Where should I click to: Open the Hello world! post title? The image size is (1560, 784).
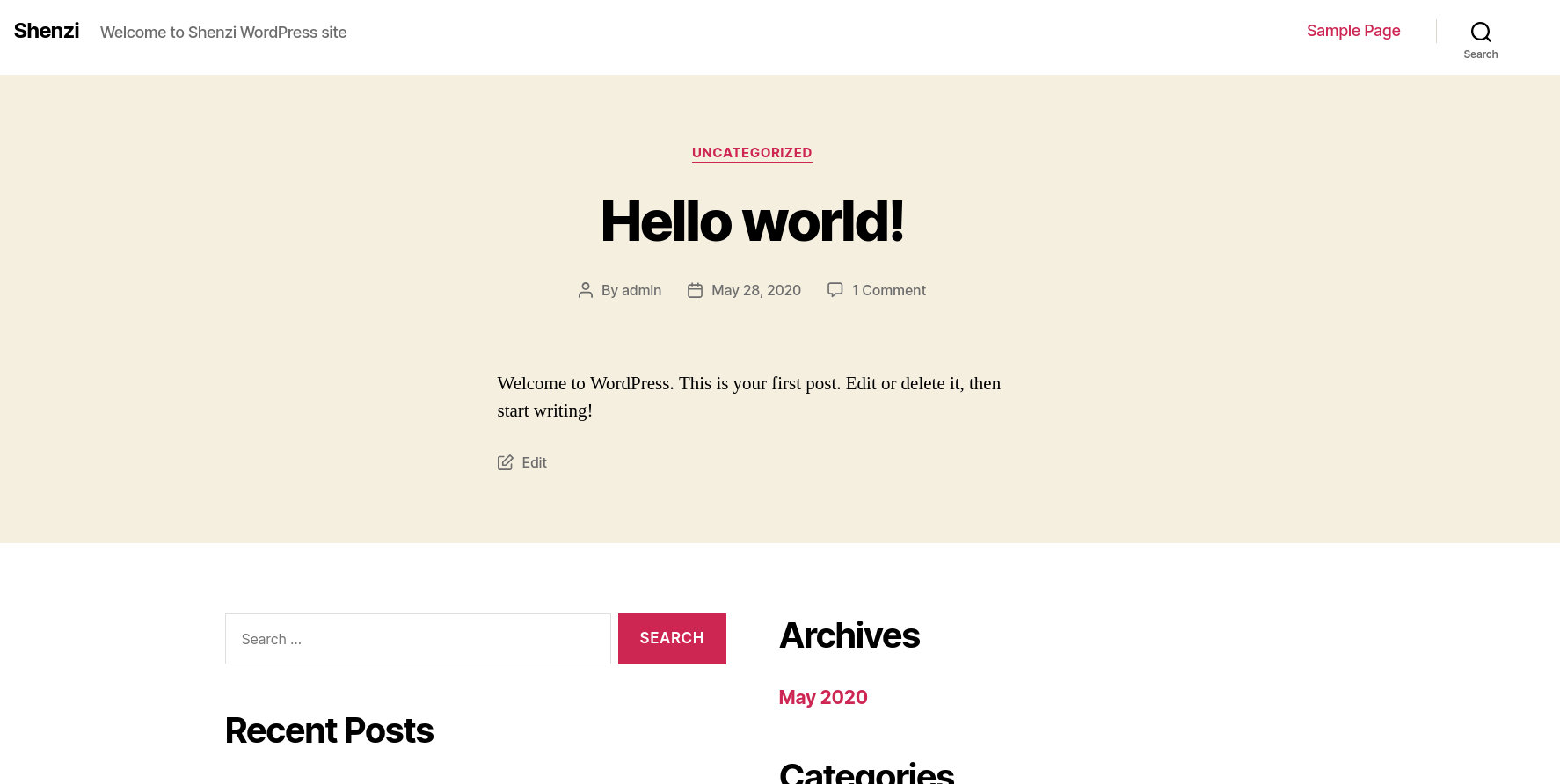(x=752, y=221)
